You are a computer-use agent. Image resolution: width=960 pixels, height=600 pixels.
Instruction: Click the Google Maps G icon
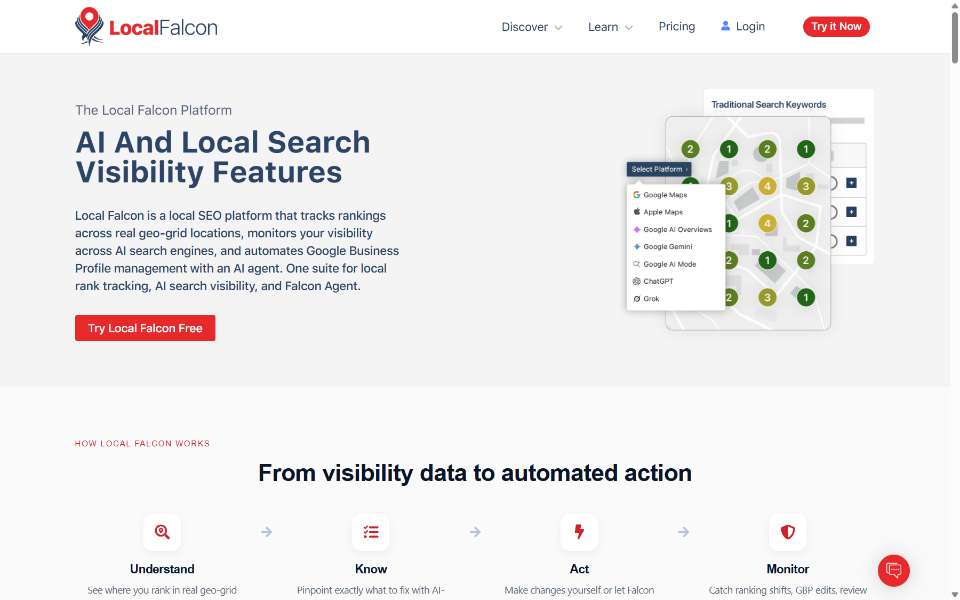(x=636, y=195)
